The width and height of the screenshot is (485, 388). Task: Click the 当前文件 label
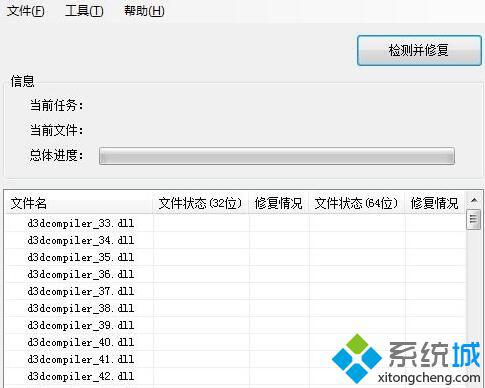click(x=56, y=130)
